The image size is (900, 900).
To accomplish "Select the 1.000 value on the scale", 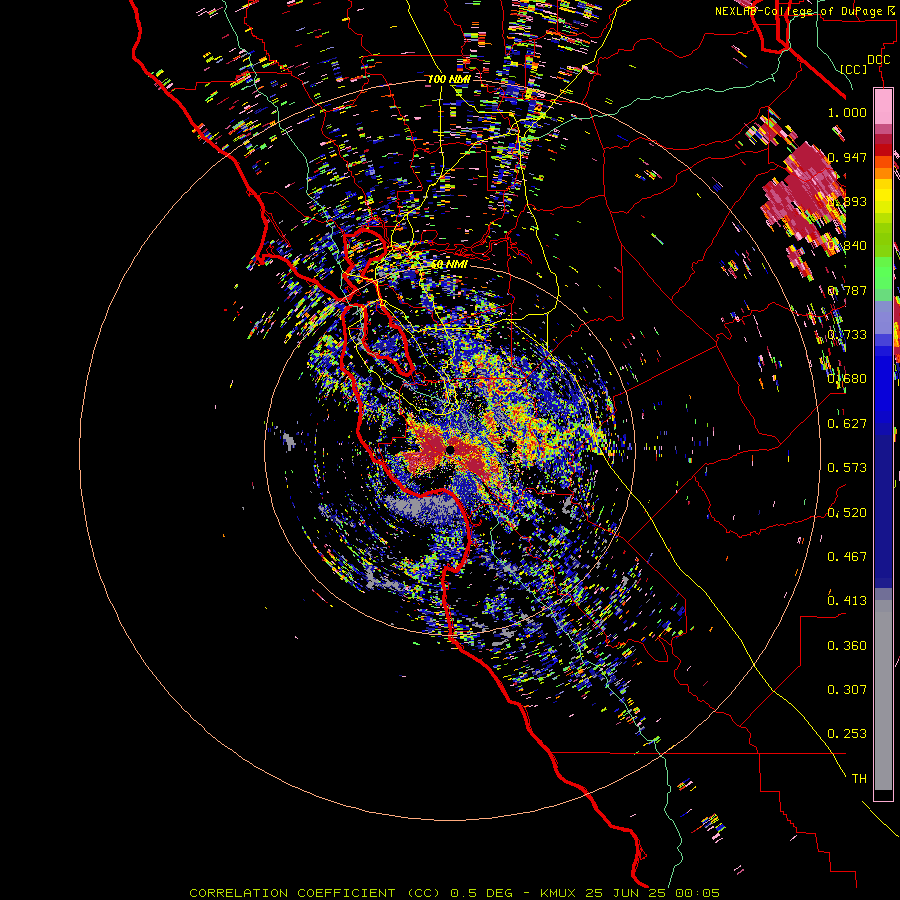I will [x=847, y=112].
